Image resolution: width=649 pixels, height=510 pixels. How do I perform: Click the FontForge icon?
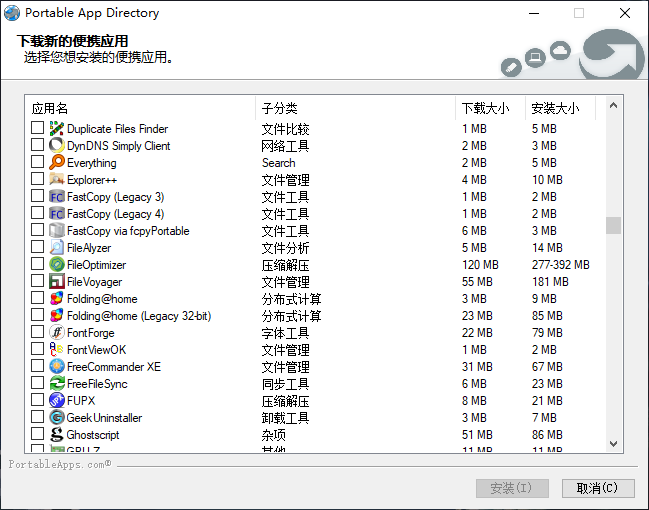tap(57, 332)
